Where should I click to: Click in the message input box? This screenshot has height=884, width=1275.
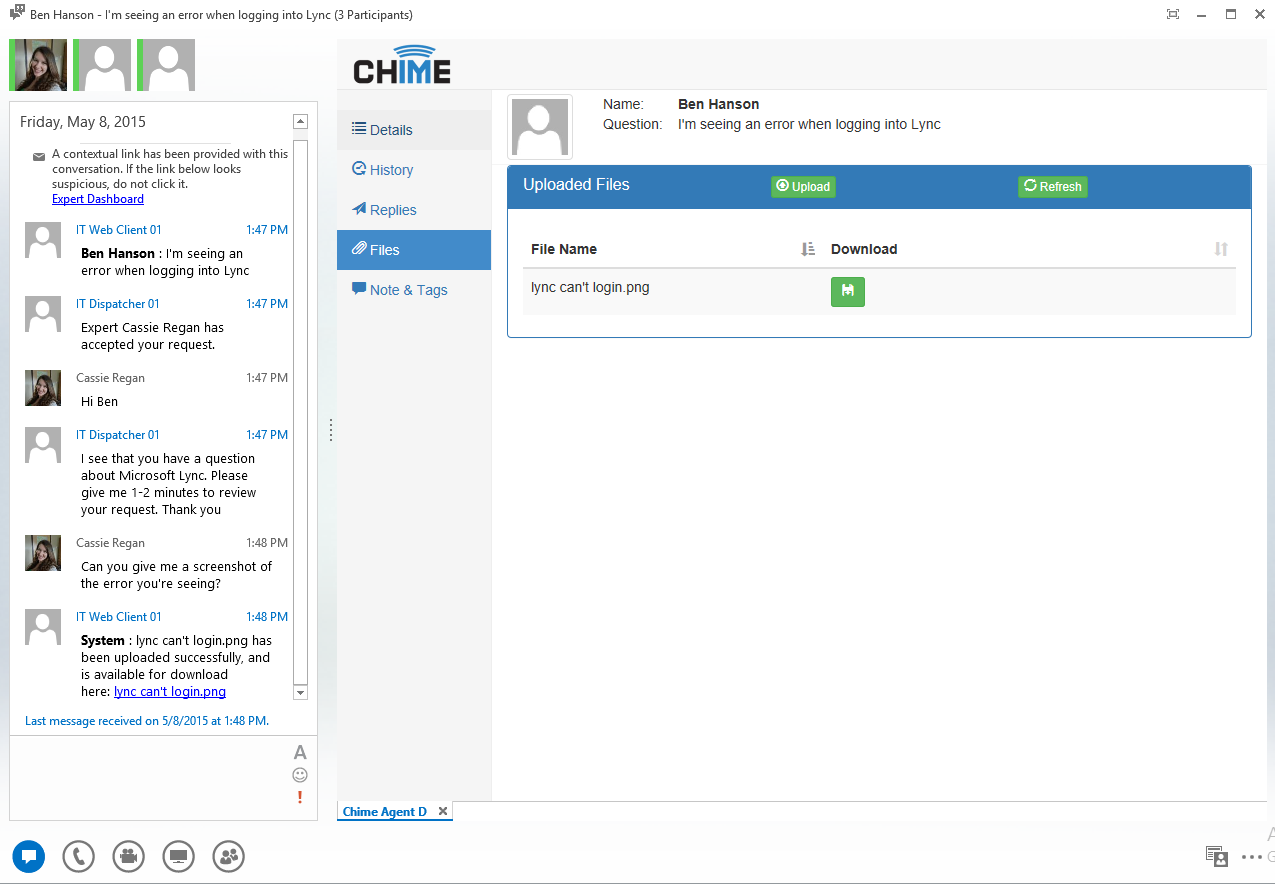tap(150, 776)
